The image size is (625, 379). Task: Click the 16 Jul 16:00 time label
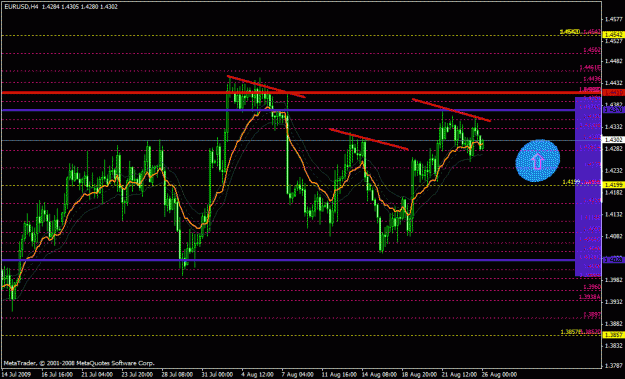57,375
